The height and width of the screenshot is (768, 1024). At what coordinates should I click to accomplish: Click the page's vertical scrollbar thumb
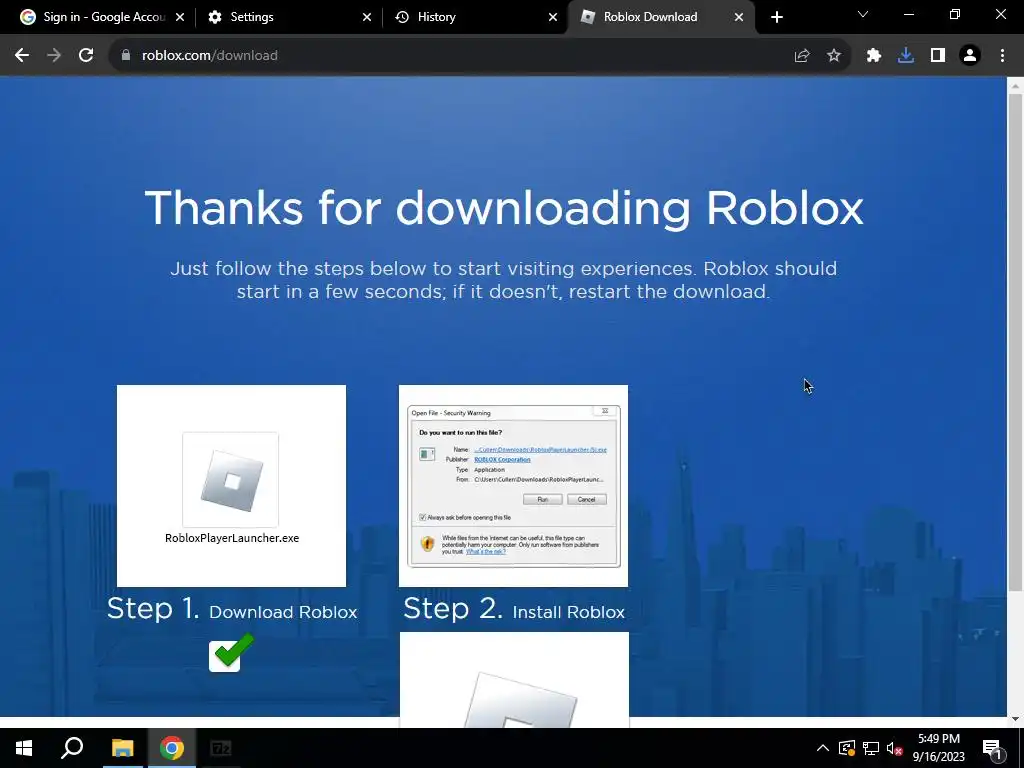click(1015, 342)
